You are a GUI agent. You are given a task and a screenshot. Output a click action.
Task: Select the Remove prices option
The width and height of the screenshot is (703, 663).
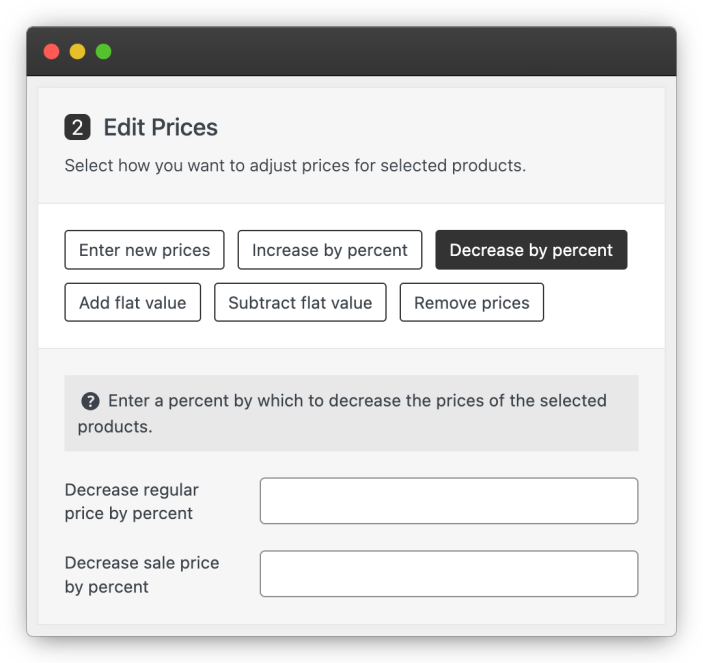471,303
